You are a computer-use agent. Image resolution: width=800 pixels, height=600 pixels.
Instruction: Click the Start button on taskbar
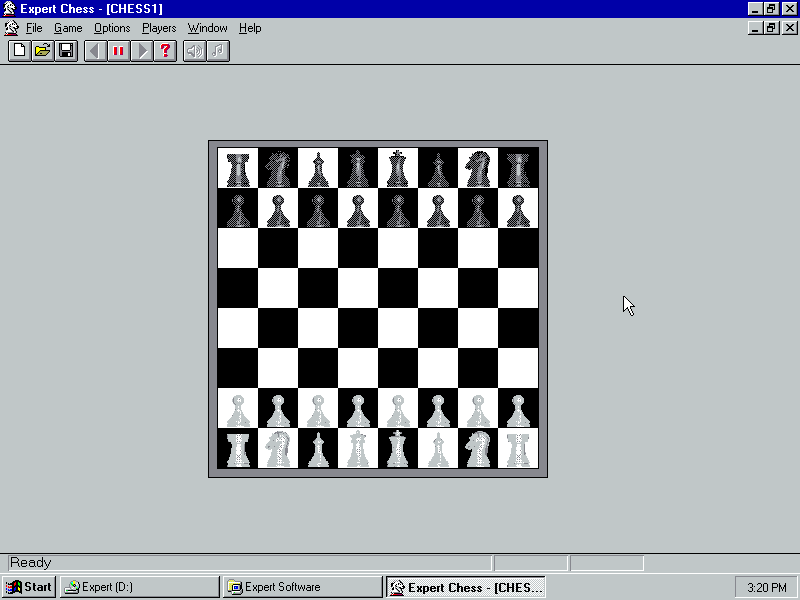tap(29, 587)
